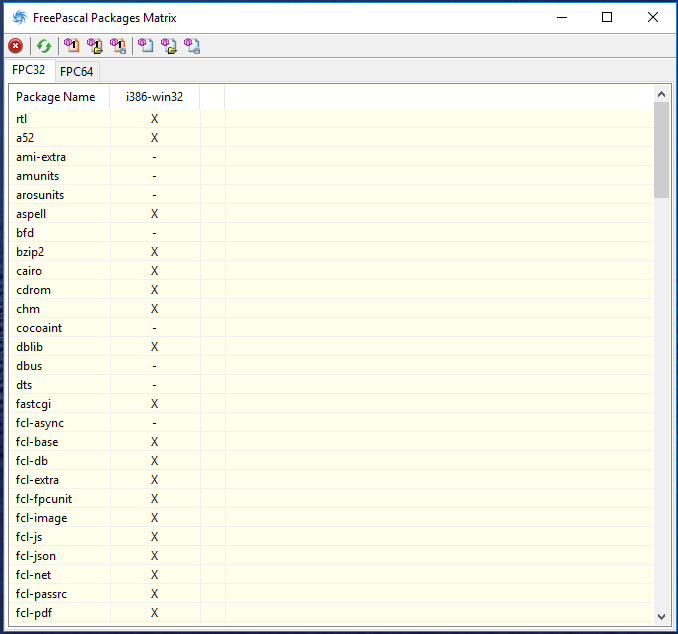Select the bzip2 package name

coord(30,252)
